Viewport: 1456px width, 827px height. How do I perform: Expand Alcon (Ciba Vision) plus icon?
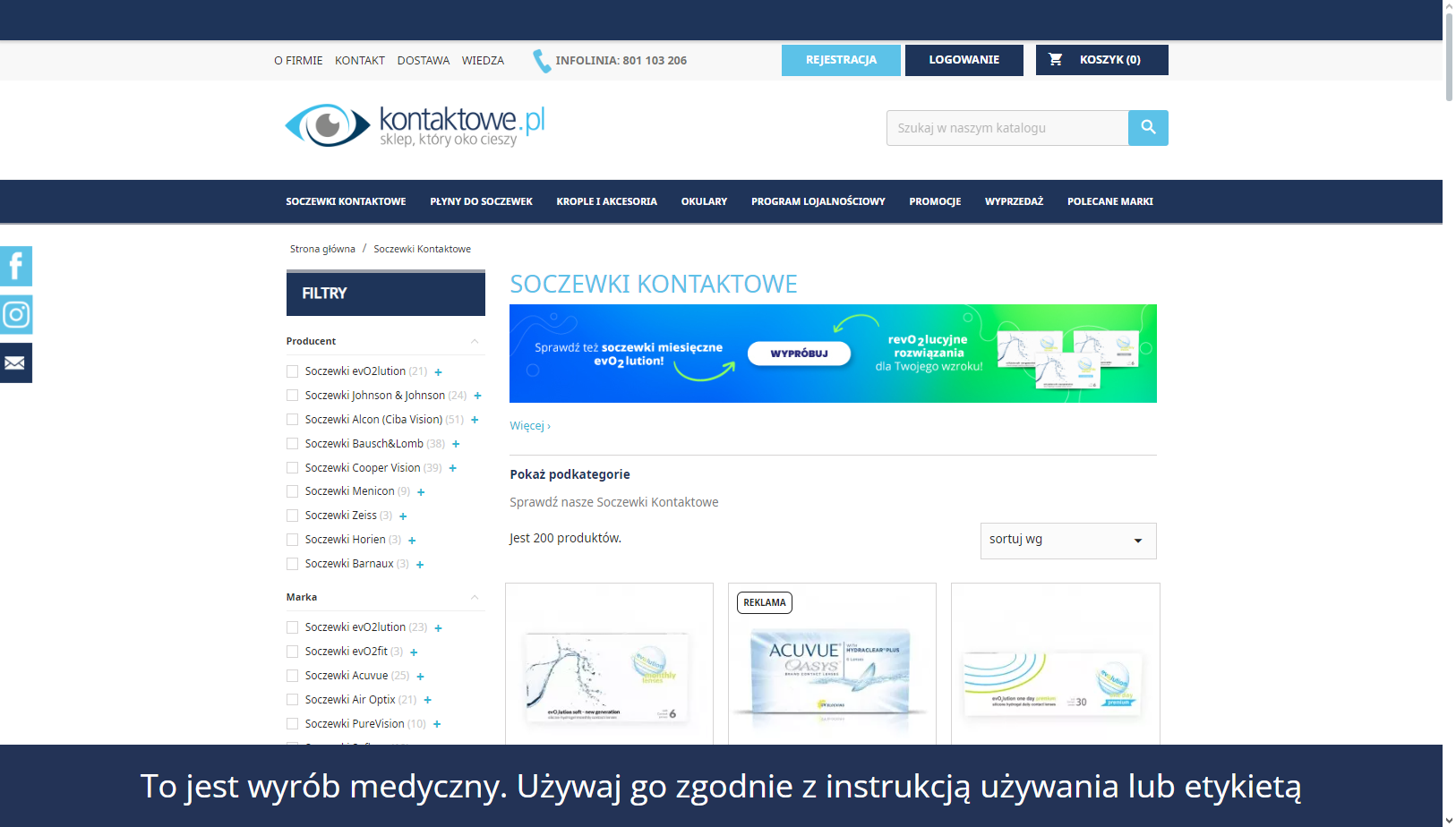pyautogui.click(x=475, y=420)
